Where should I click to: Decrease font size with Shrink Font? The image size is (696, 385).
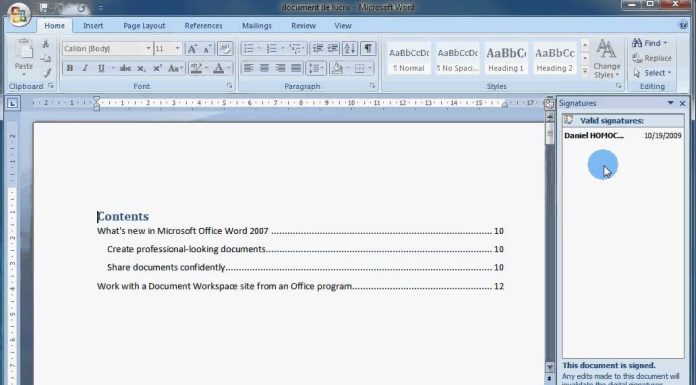pos(207,48)
